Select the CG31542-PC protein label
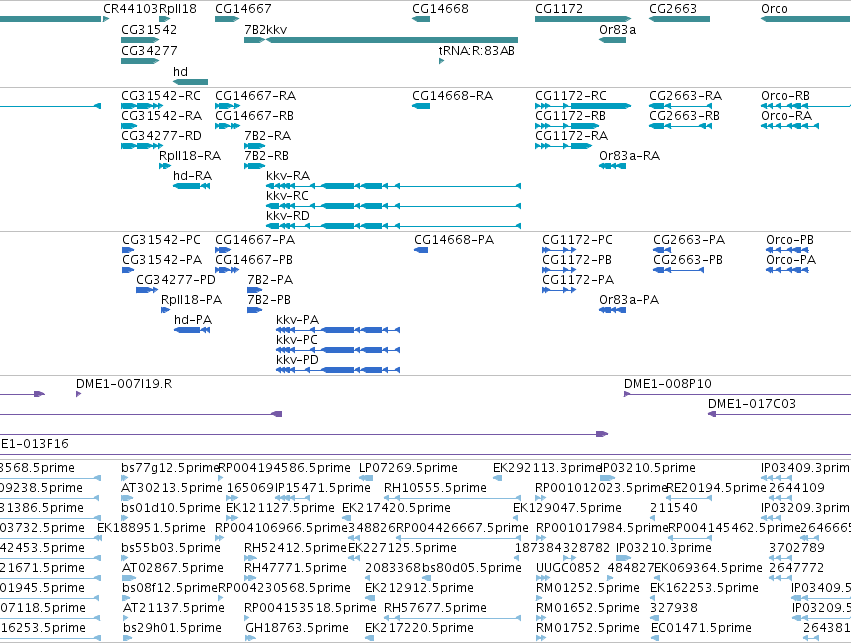This screenshot has height=643, width=851. [161, 240]
